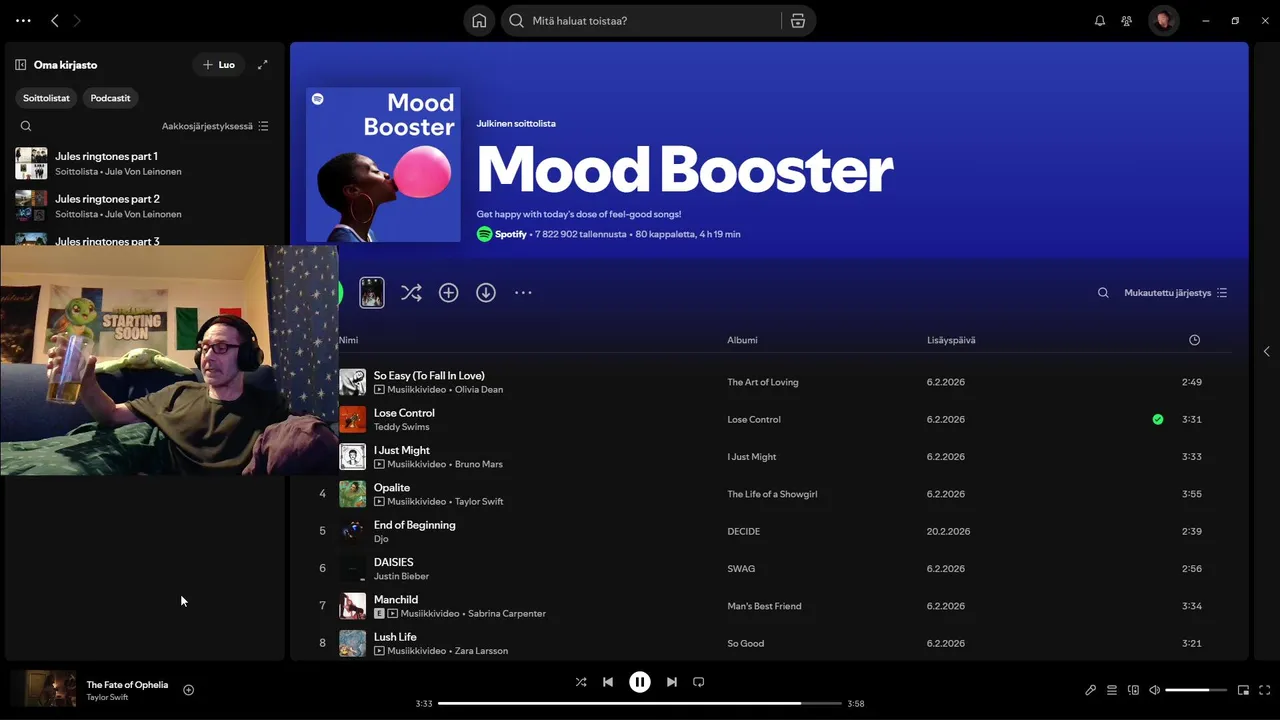The height and width of the screenshot is (720, 1280).
Task: Go back with the left arrow
Action: click(55, 20)
